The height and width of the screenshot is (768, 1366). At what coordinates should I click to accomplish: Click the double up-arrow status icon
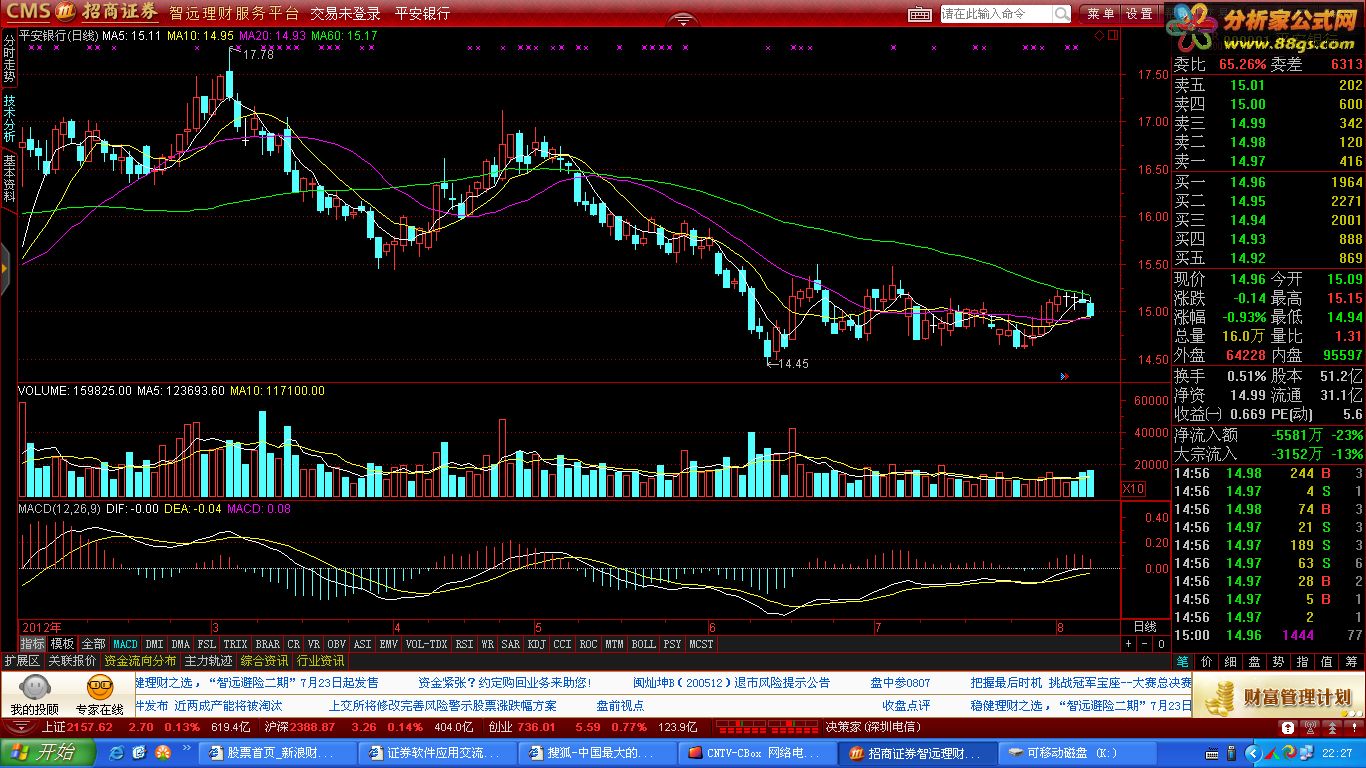pos(1332,727)
